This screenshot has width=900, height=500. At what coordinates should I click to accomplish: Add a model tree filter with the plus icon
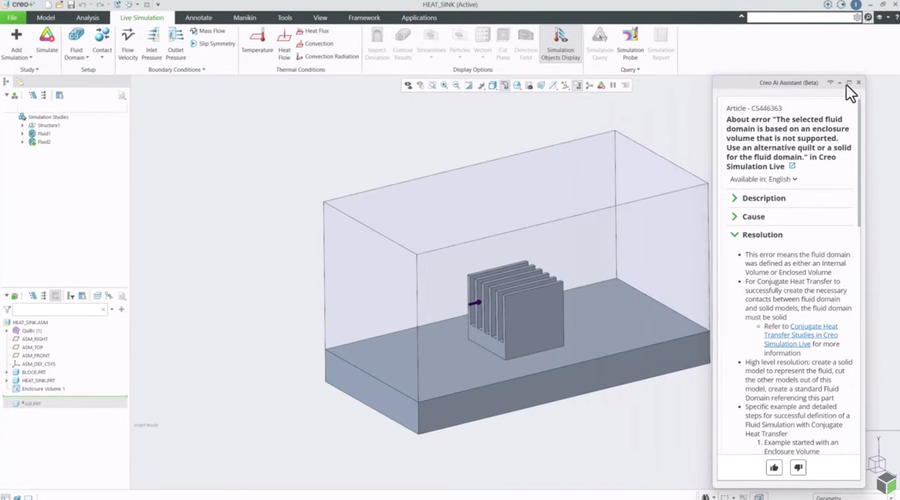[121, 309]
